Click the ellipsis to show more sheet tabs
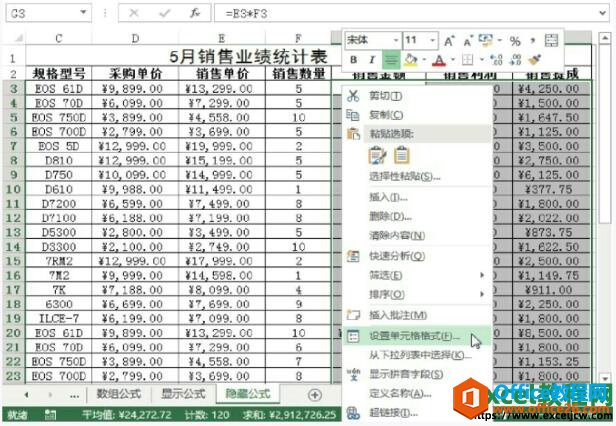616x426 pixels. point(74,395)
